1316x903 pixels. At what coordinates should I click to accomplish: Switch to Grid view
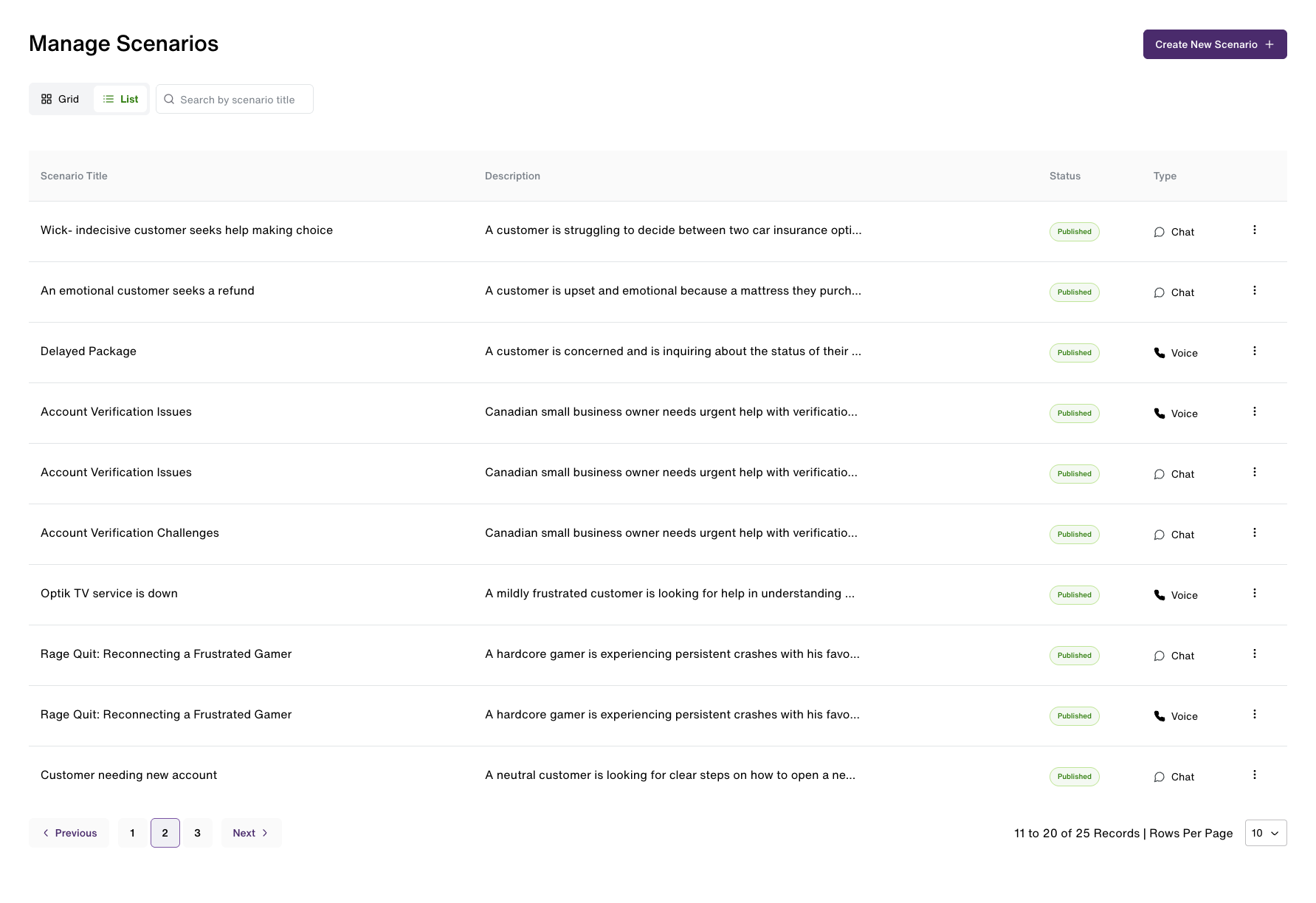coord(61,99)
